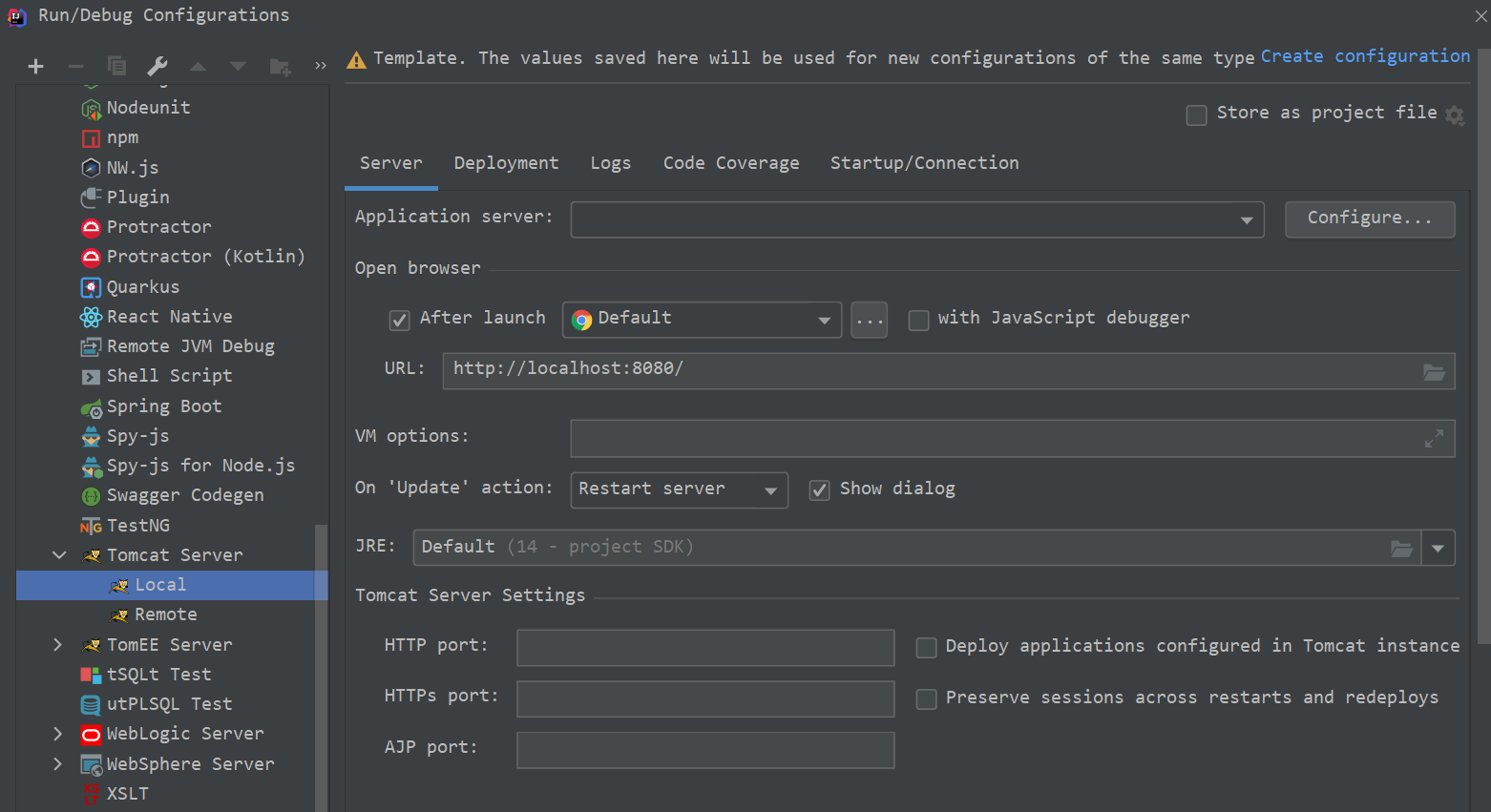Expand the TomEE Server tree node
The image size is (1491, 812).
(58, 645)
